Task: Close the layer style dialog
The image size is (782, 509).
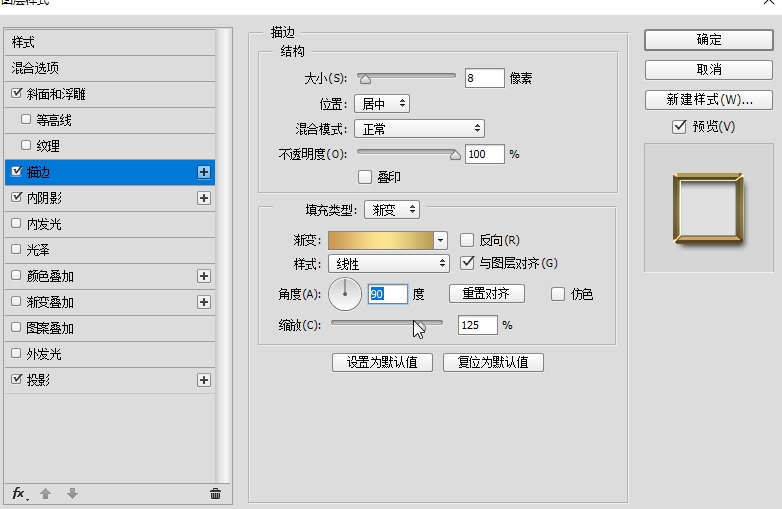Action: pyautogui.click(x=769, y=2)
